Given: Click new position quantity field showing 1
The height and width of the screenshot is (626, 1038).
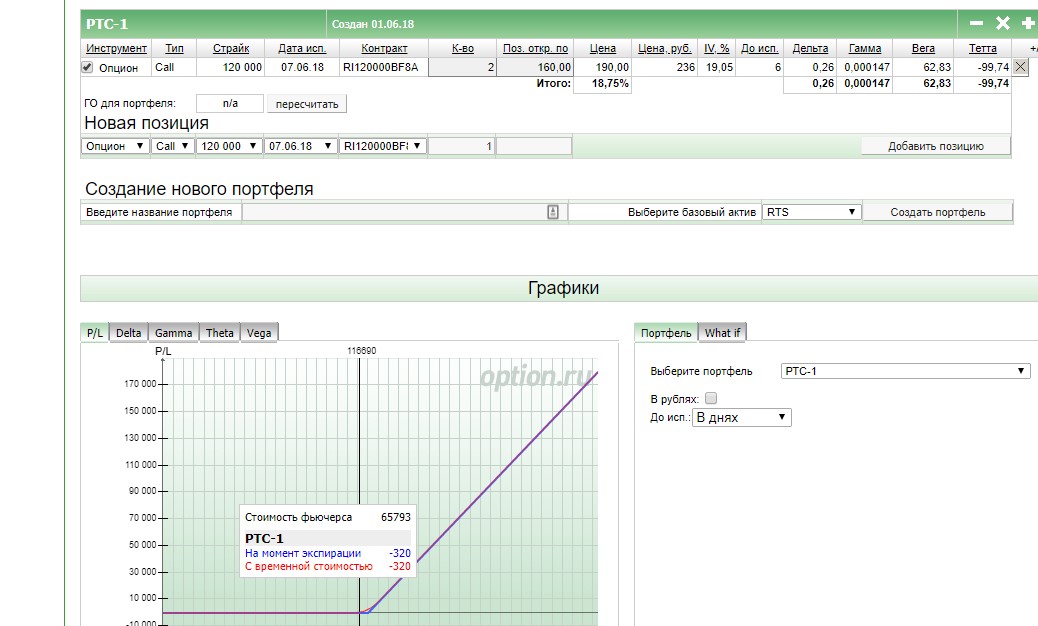Looking at the screenshot, I should tap(461, 146).
